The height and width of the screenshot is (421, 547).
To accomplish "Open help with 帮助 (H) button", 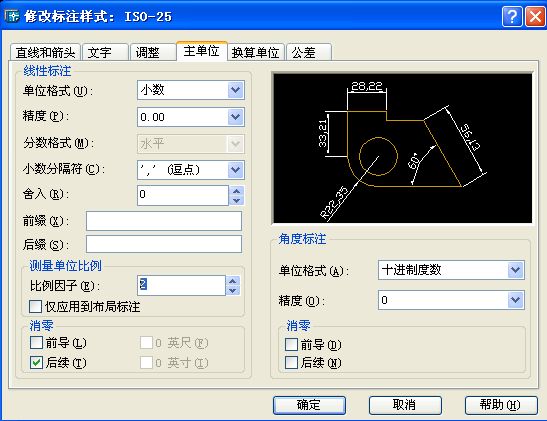I will [501, 405].
